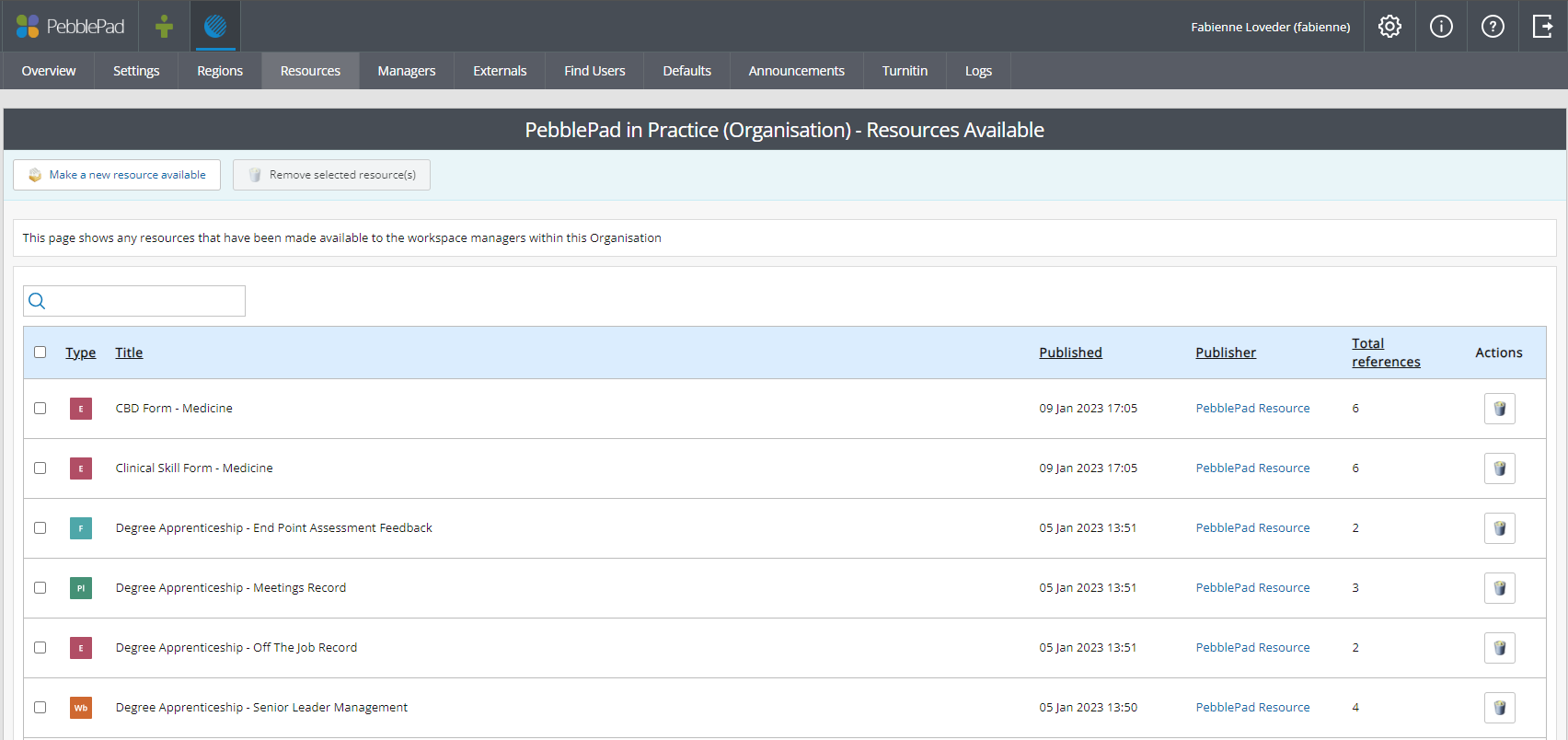Click the E type icon for Off The Job Record
The width and height of the screenshot is (1568, 740).
tap(81, 648)
